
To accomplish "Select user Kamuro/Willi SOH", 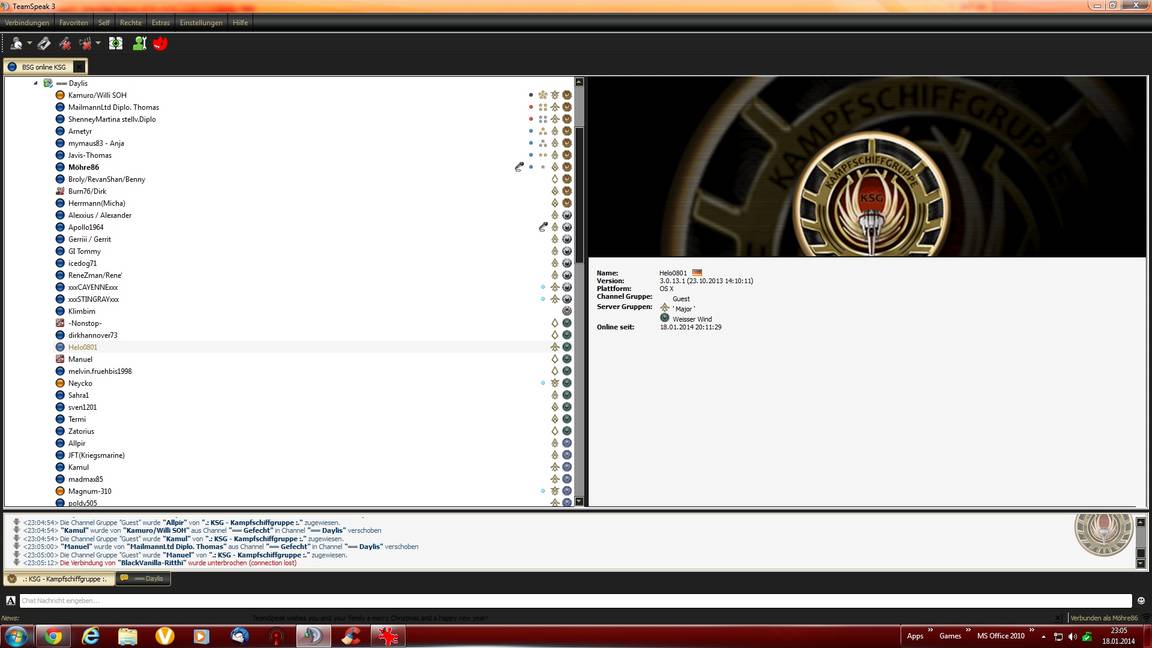I will (97, 96).
